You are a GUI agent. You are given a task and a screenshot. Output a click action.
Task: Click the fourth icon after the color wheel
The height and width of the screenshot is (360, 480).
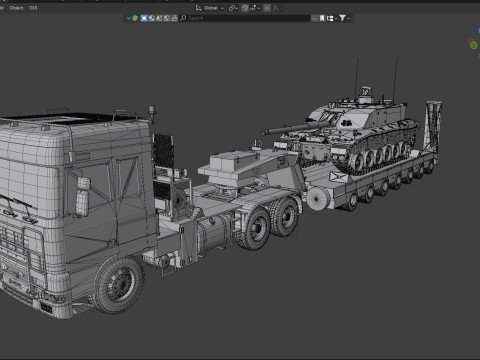pyautogui.click(x=166, y=18)
